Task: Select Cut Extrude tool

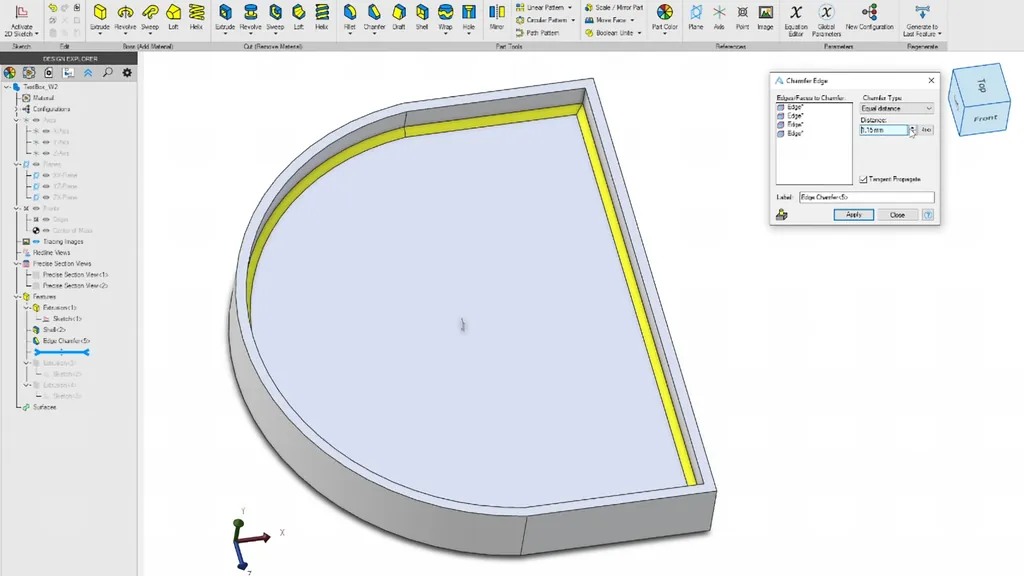Action: [x=225, y=18]
